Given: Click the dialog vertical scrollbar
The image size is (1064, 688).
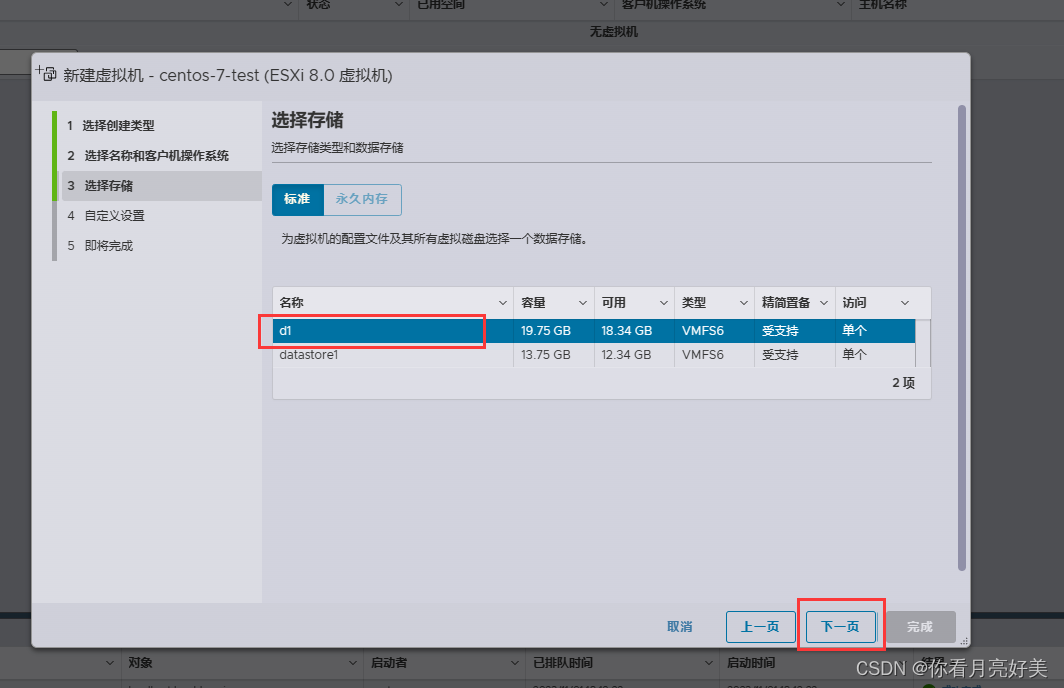Looking at the screenshot, I should click(x=962, y=338).
